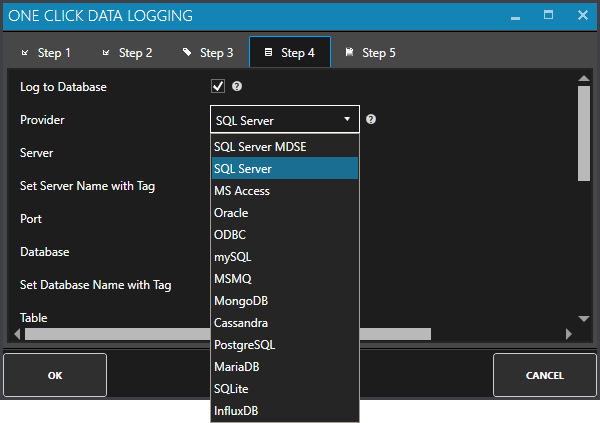Choose mySQL from the dropdown list
Viewport: 600px width, 423px height.
point(232,257)
